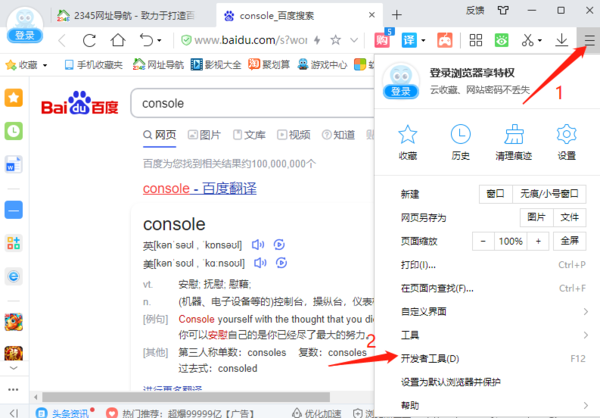The width and height of the screenshot is (600, 418).
Task: Click the 反馈 feedback link
Action: pos(475,10)
